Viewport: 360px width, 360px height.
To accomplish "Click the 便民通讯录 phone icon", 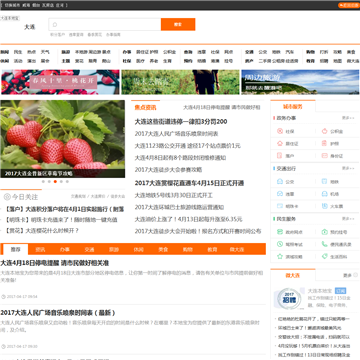I will pos(324,244).
